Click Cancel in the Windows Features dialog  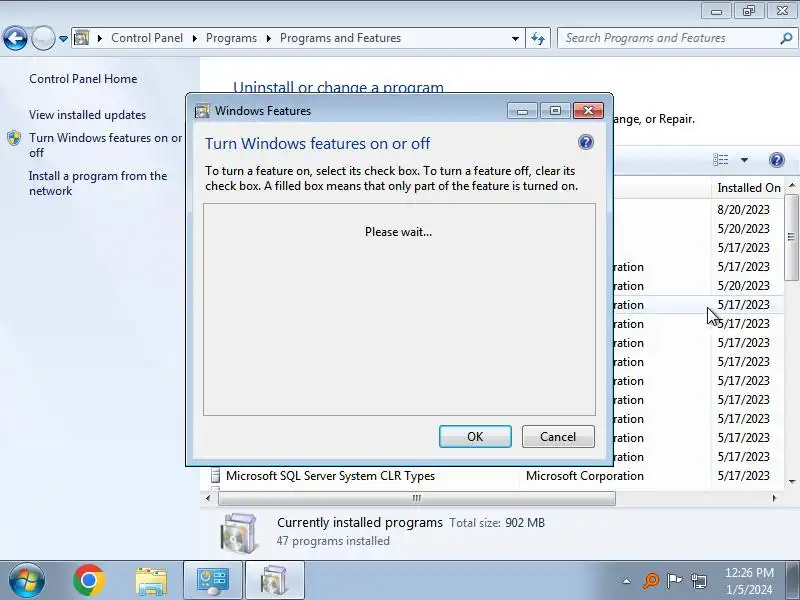558,437
